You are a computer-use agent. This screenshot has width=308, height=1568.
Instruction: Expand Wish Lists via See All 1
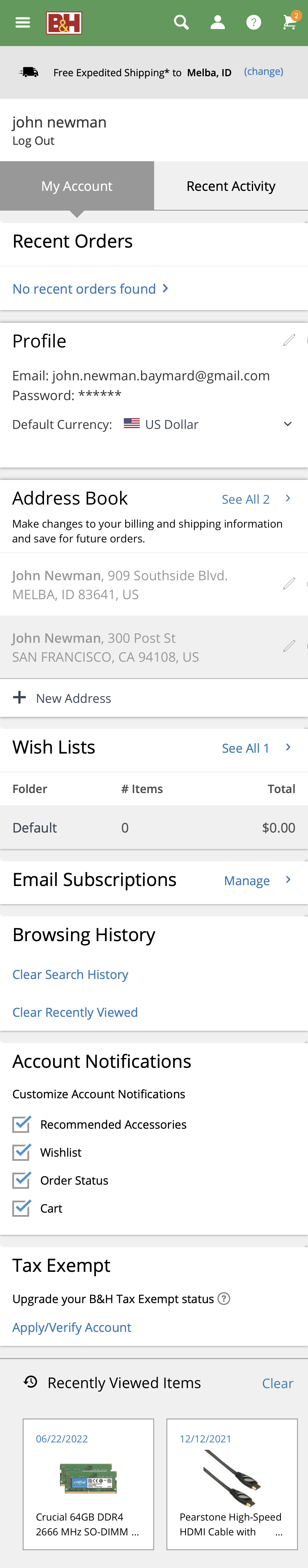click(x=256, y=748)
